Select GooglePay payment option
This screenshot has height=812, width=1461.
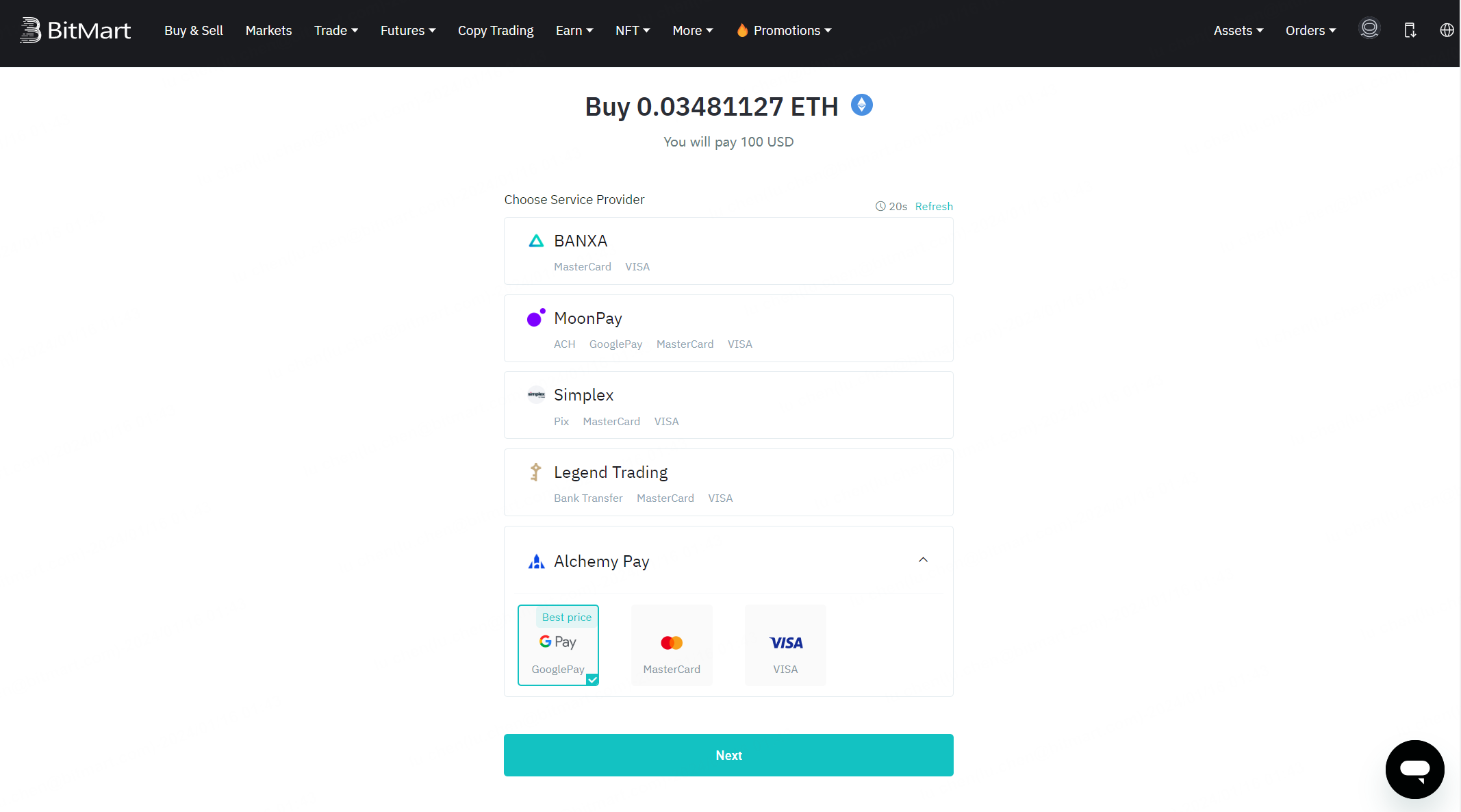558,645
